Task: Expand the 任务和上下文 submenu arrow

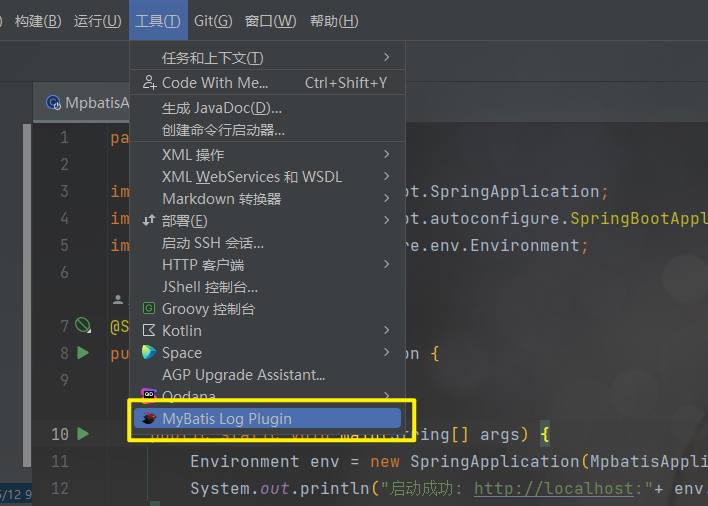Action: [x=386, y=58]
